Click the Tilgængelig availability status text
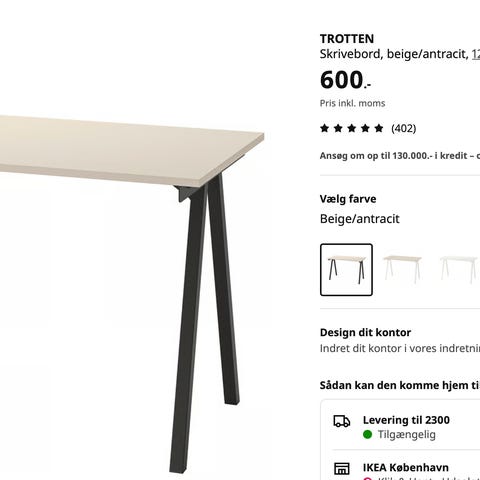 [407, 435]
